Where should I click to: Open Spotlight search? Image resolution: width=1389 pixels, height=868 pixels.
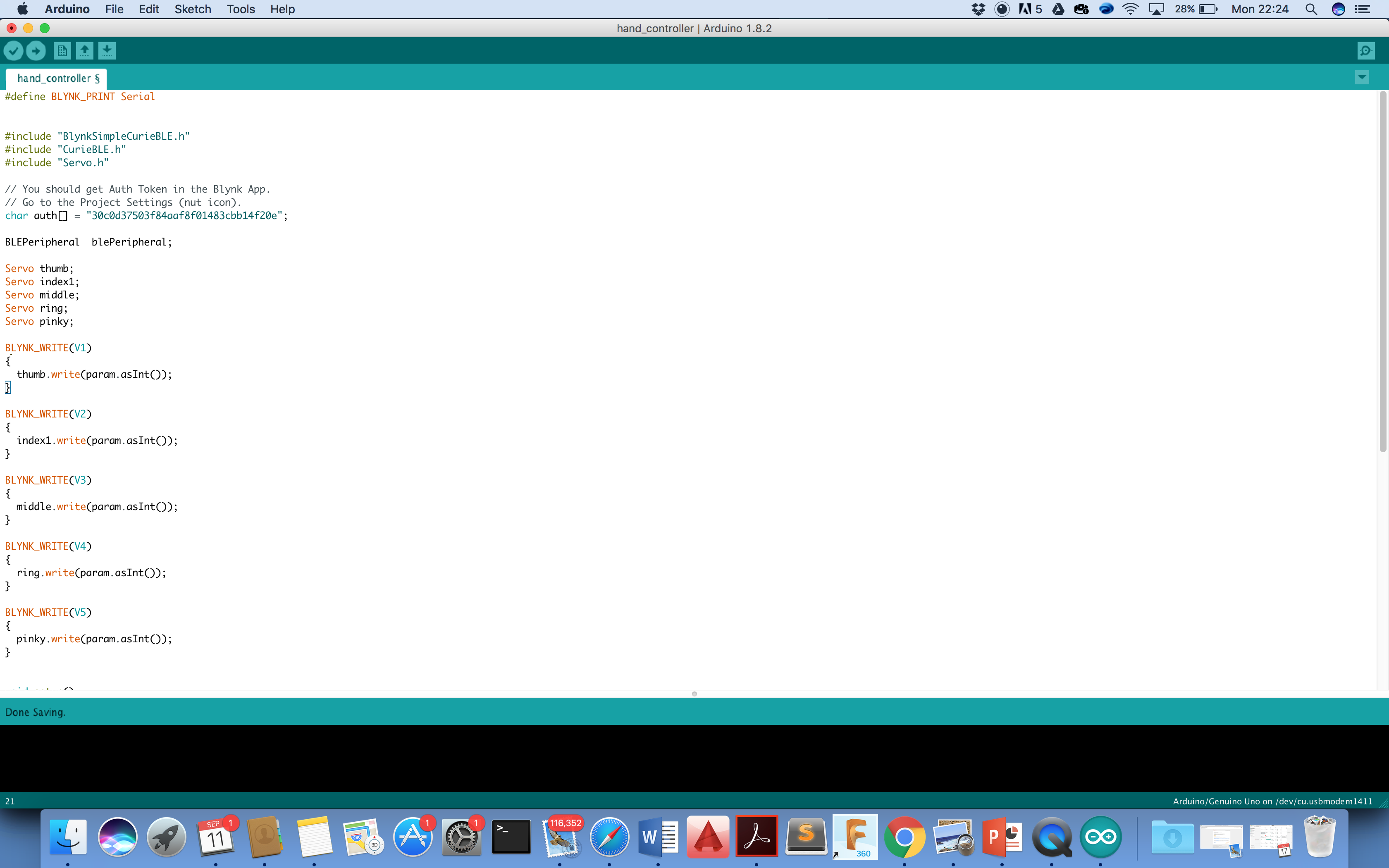(1311, 9)
